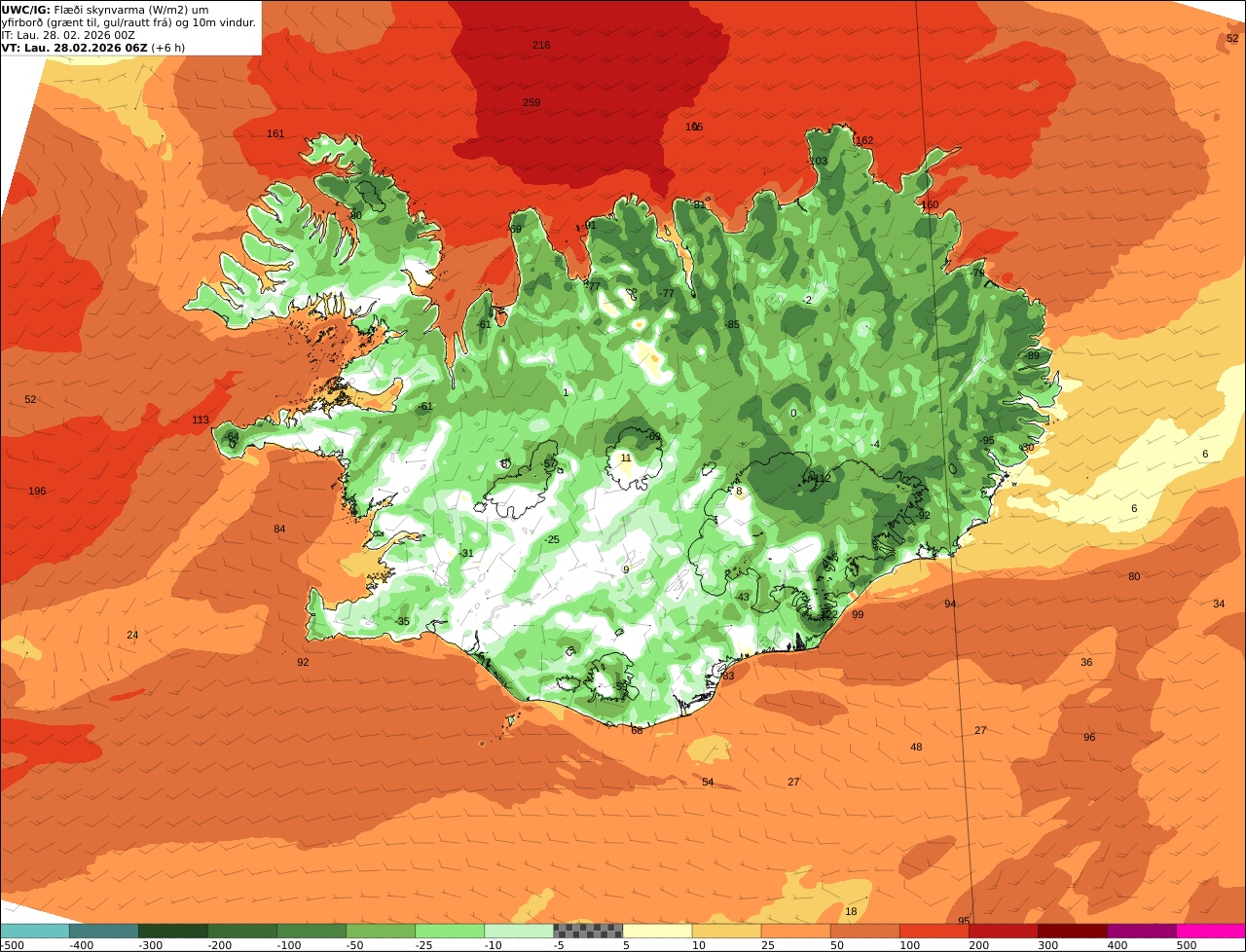Image resolution: width=1246 pixels, height=952 pixels.
Task: Click the legend swatch between -200 and -100
Action: [x=242, y=931]
